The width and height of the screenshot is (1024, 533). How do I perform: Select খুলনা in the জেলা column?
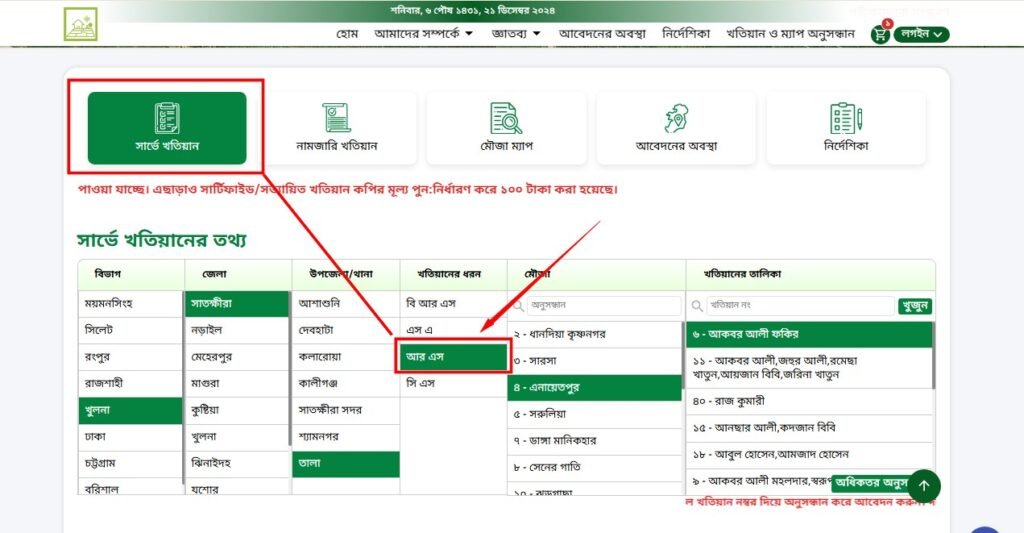pos(237,437)
